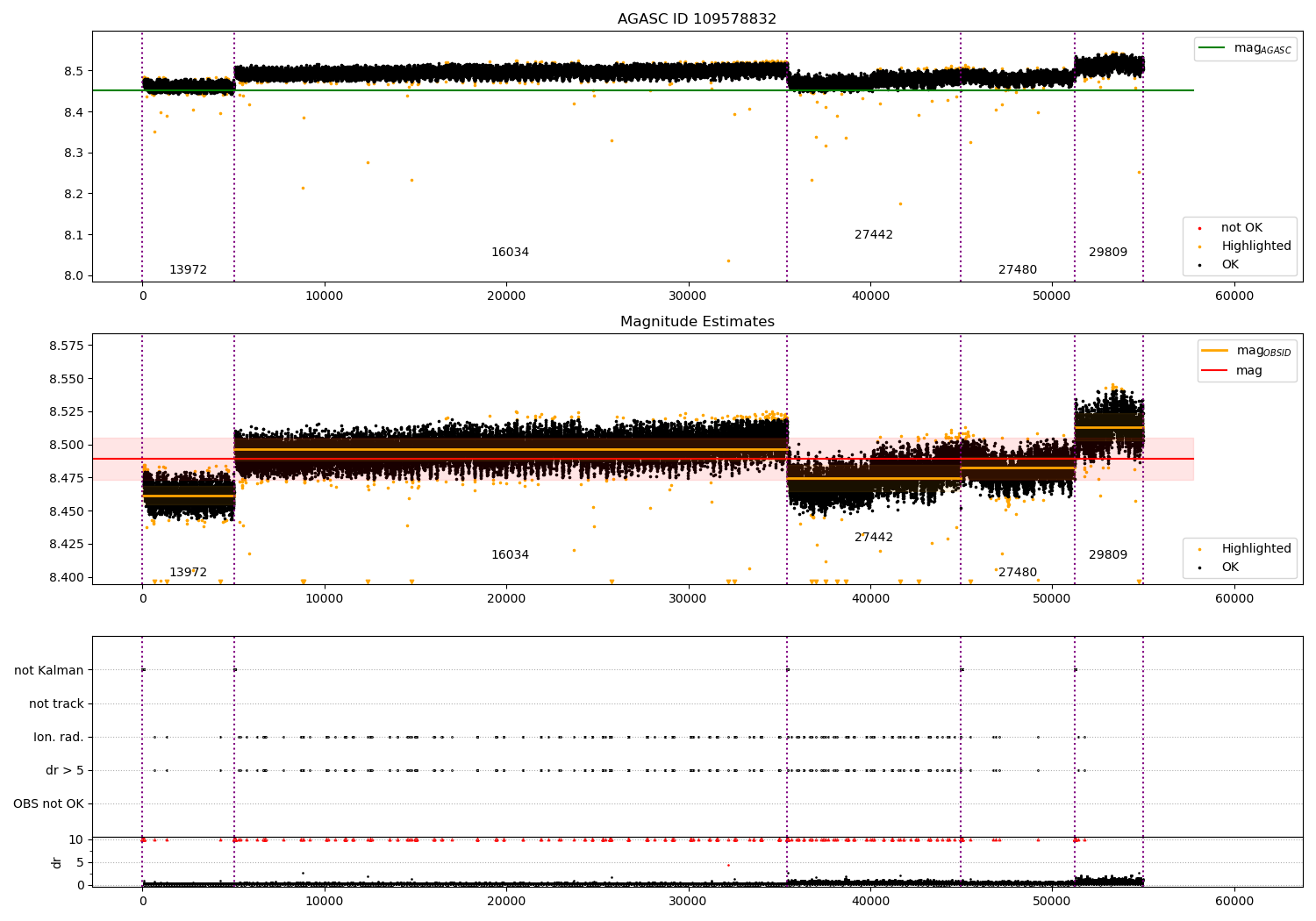Click the 16034 label in the top plot

510,253
